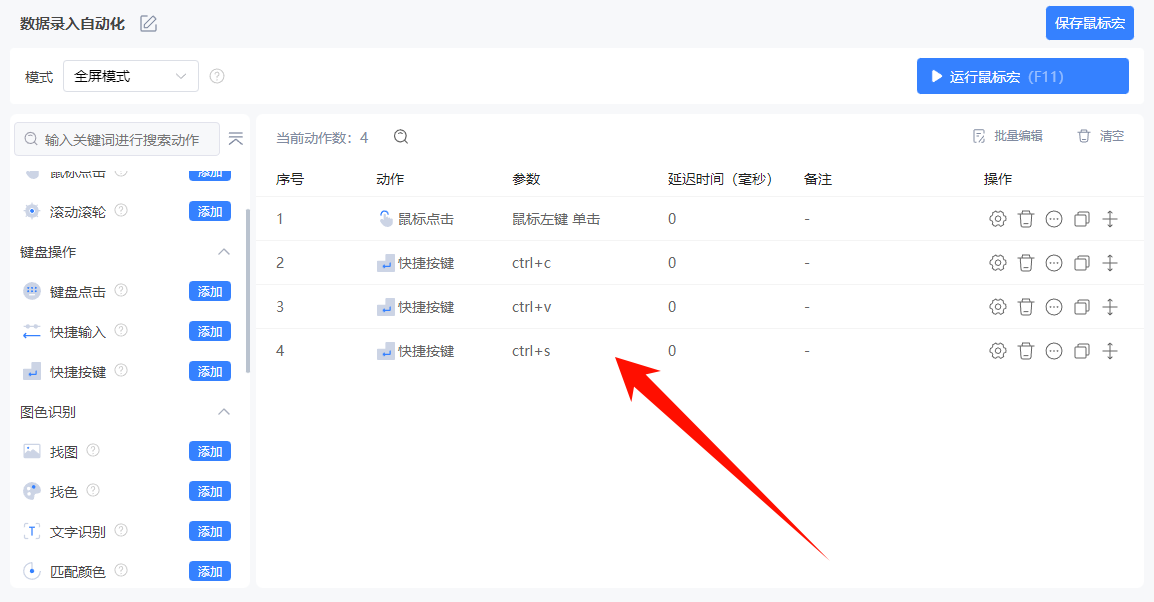The width and height of the screenshot is (1154, 602).
Task: Duplicate the ctrl+s action using copy icon
Action: 1081,351
